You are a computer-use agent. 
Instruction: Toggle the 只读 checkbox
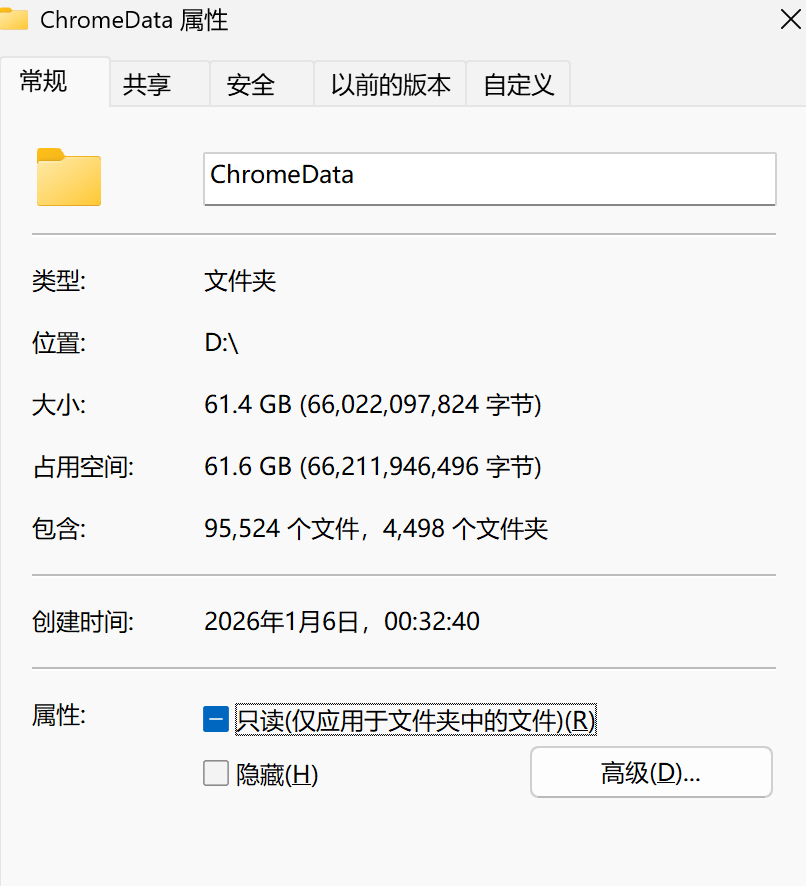216,719
